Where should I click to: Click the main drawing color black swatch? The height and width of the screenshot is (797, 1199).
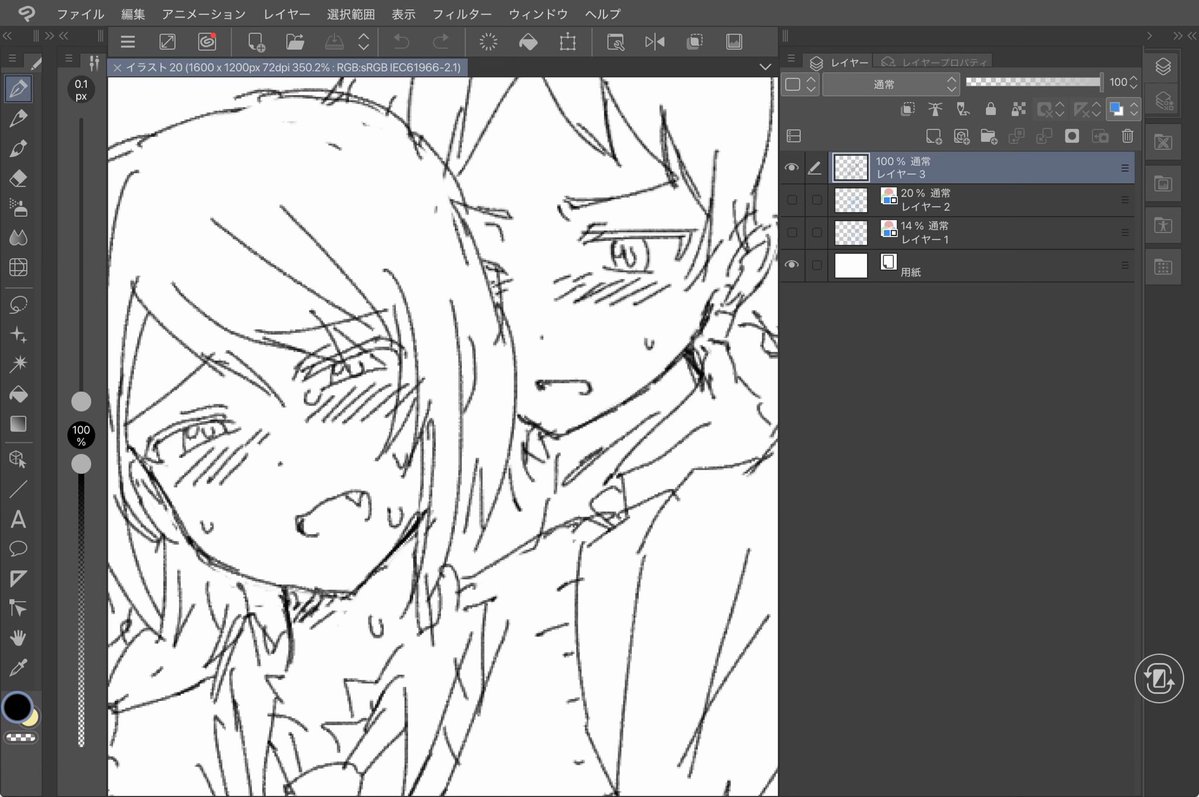tap(16, 707)
